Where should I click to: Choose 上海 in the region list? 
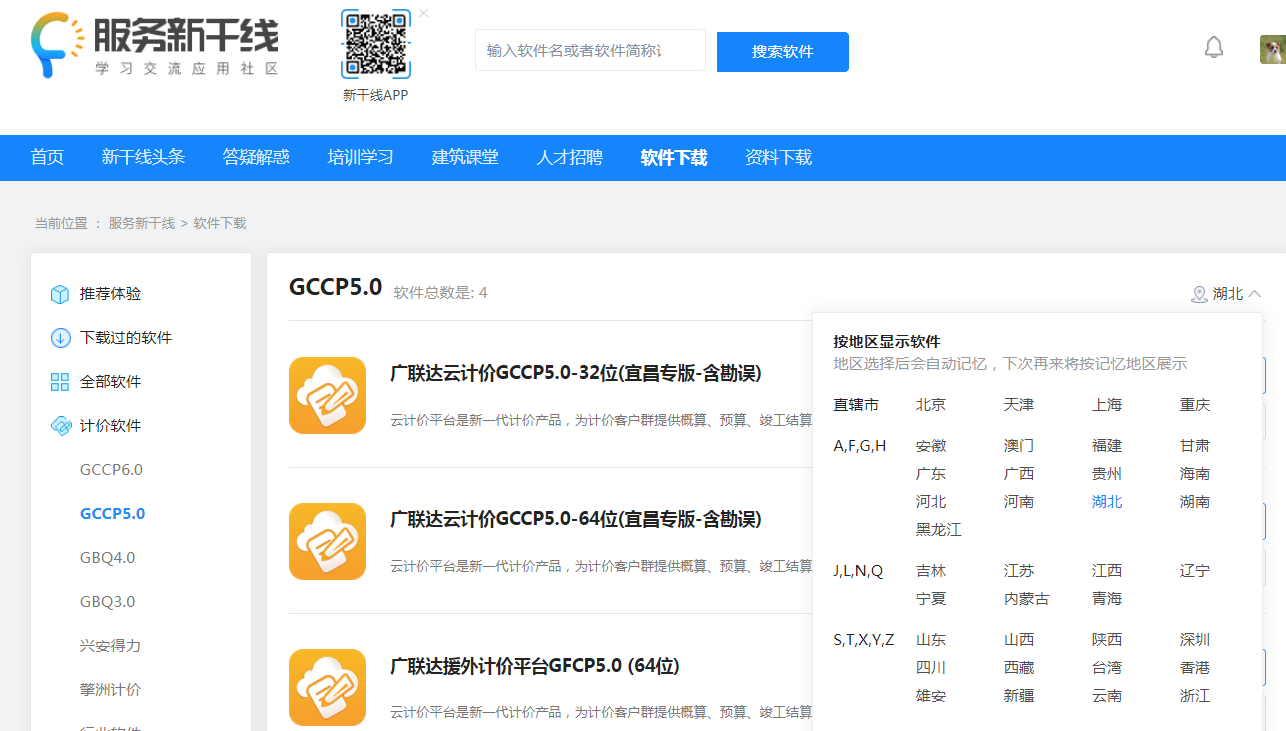click(x=1107, y=405)
